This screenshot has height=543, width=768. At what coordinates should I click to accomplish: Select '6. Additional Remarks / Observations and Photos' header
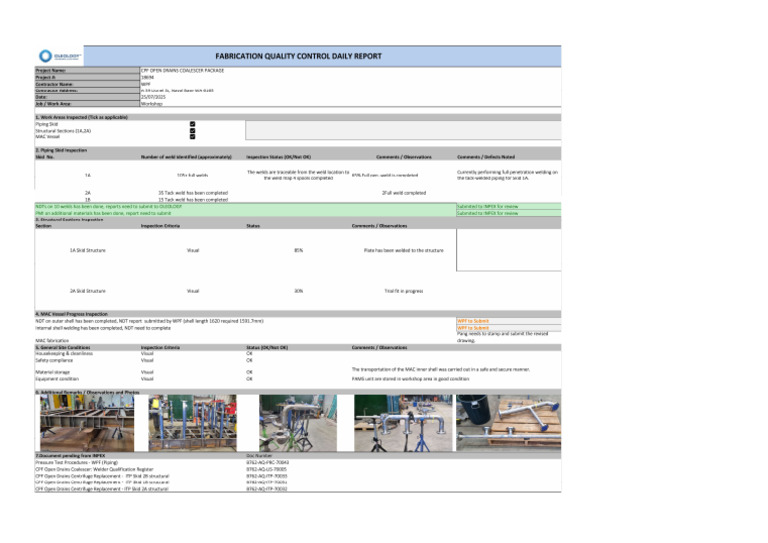click(x=298, y=392)
